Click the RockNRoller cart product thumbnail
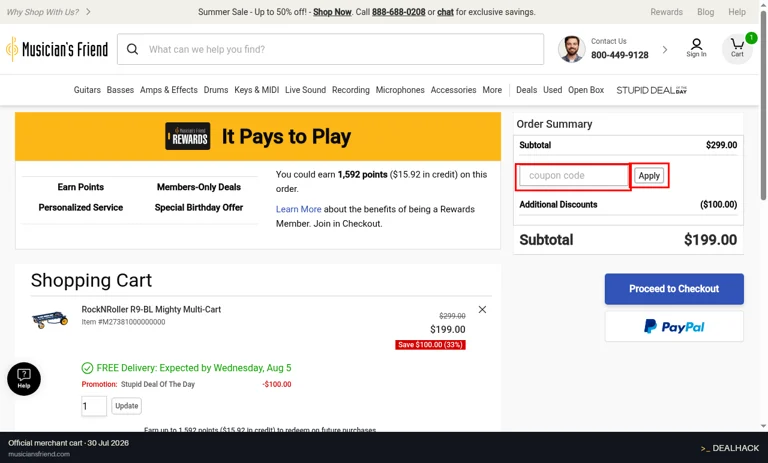768x463 pixels. (x=49, y=319)
